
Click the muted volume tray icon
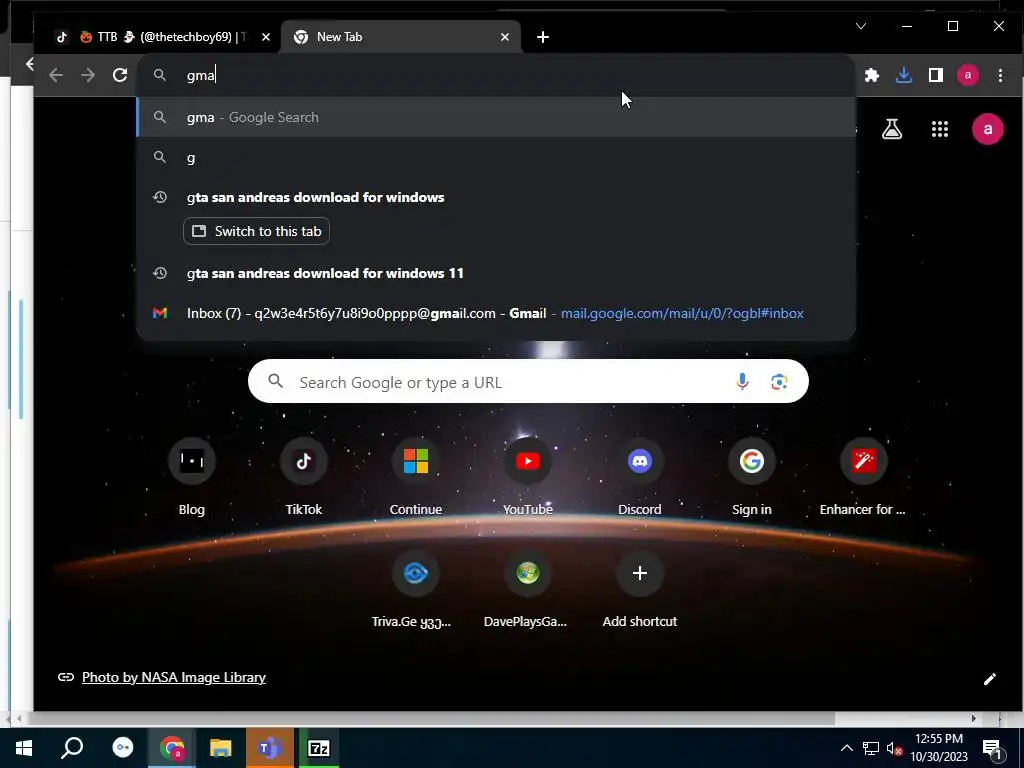tap(893, 748)
